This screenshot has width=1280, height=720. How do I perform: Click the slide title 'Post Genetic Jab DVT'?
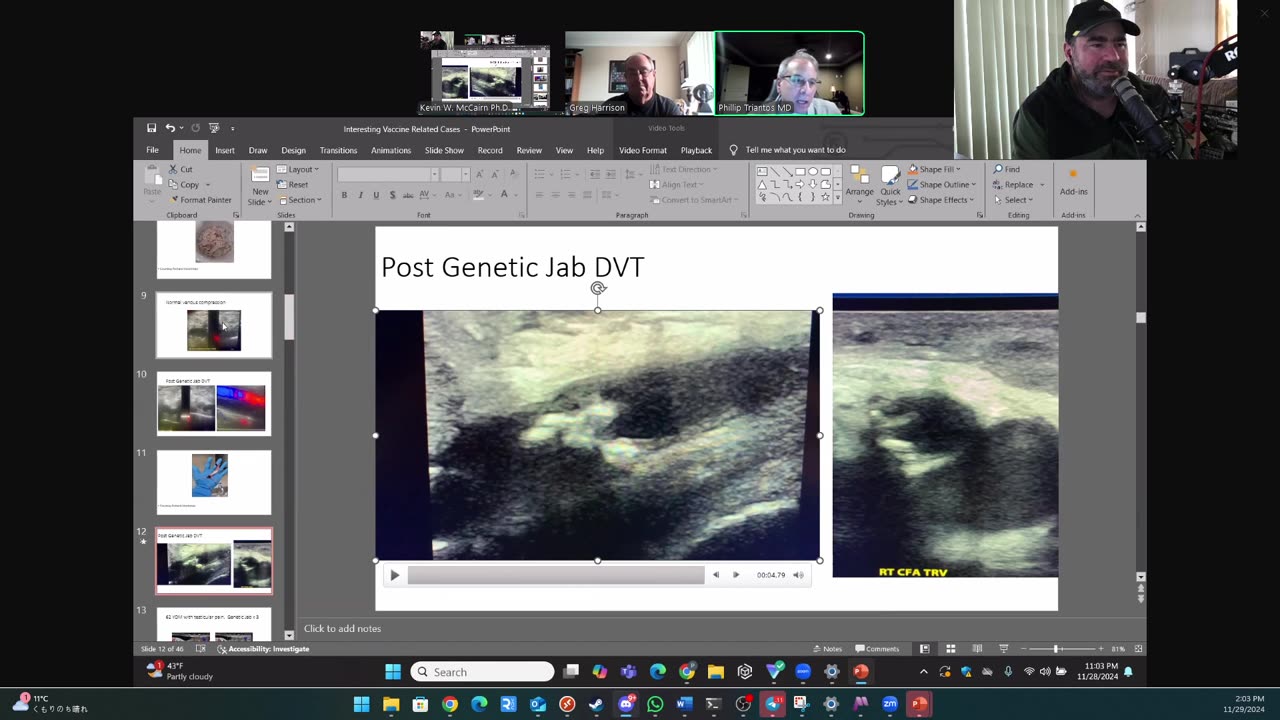(x=512, y=267)
